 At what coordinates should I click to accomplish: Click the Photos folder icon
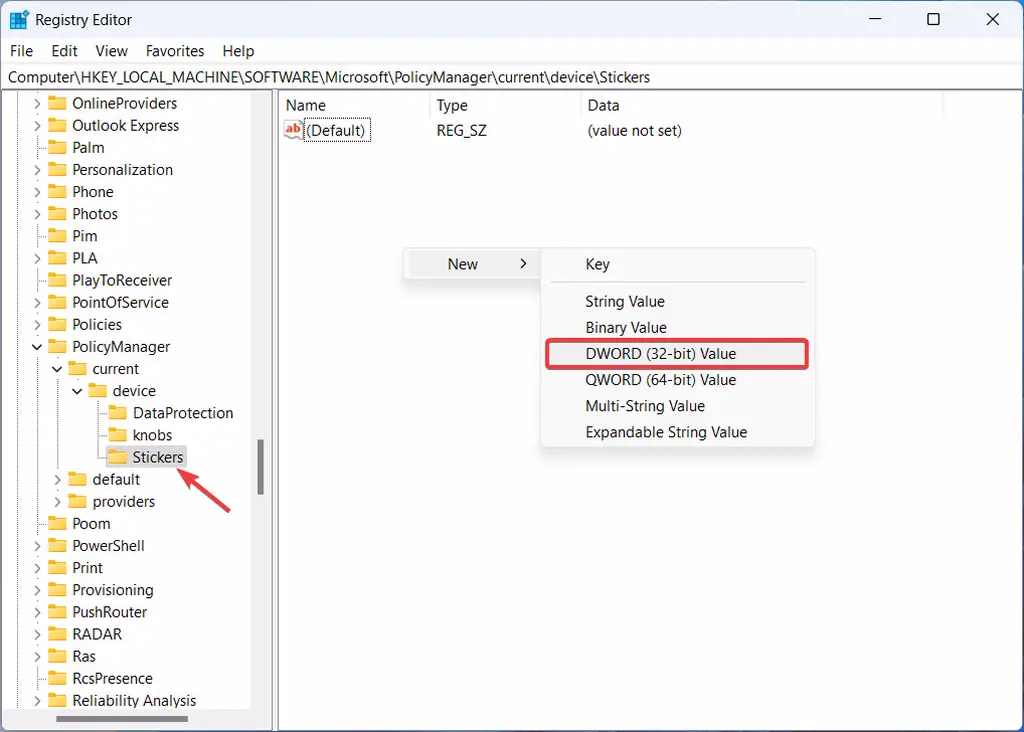pyautogui.click(x=57, y=214)
